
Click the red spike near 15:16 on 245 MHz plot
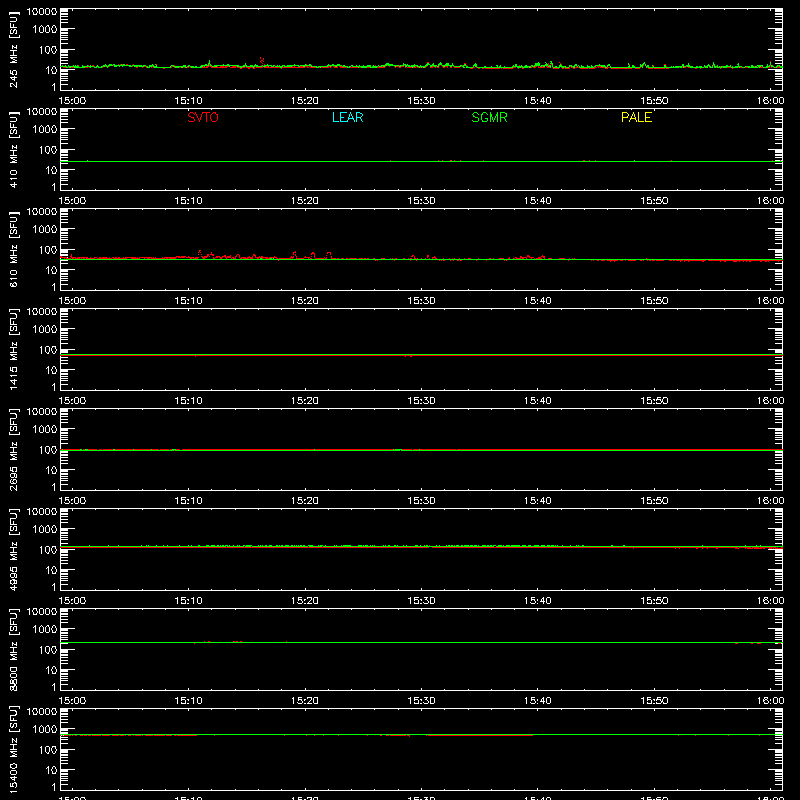(x=262, y=61)
